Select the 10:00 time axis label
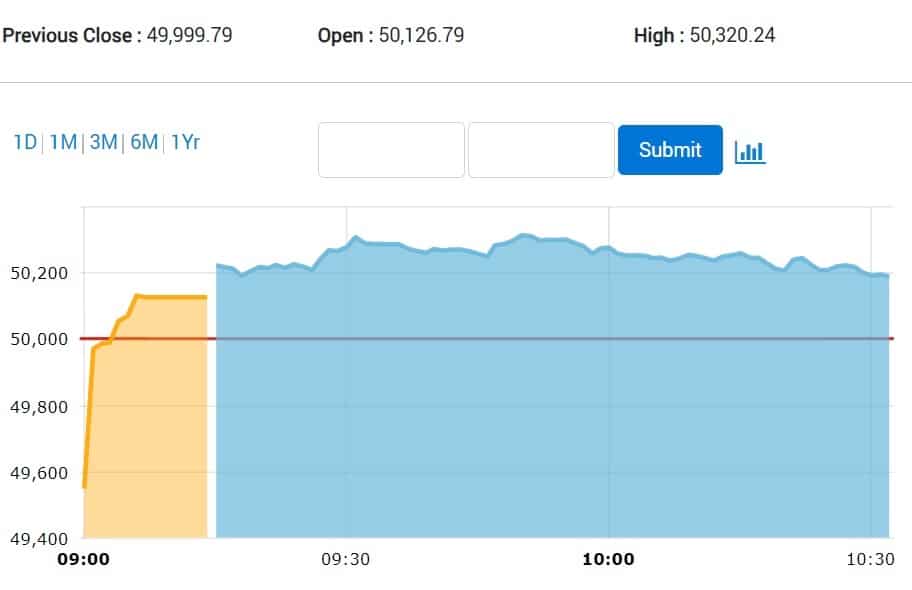The height and width of the screenshot is (590, 912). pyautogui.click(x=608, y=559)
